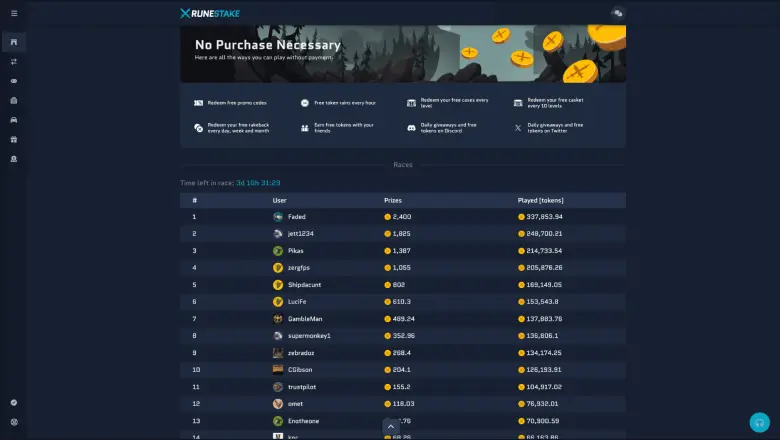Click the Played (tokens) column header

pyautogui.click(x=540, y=200)
